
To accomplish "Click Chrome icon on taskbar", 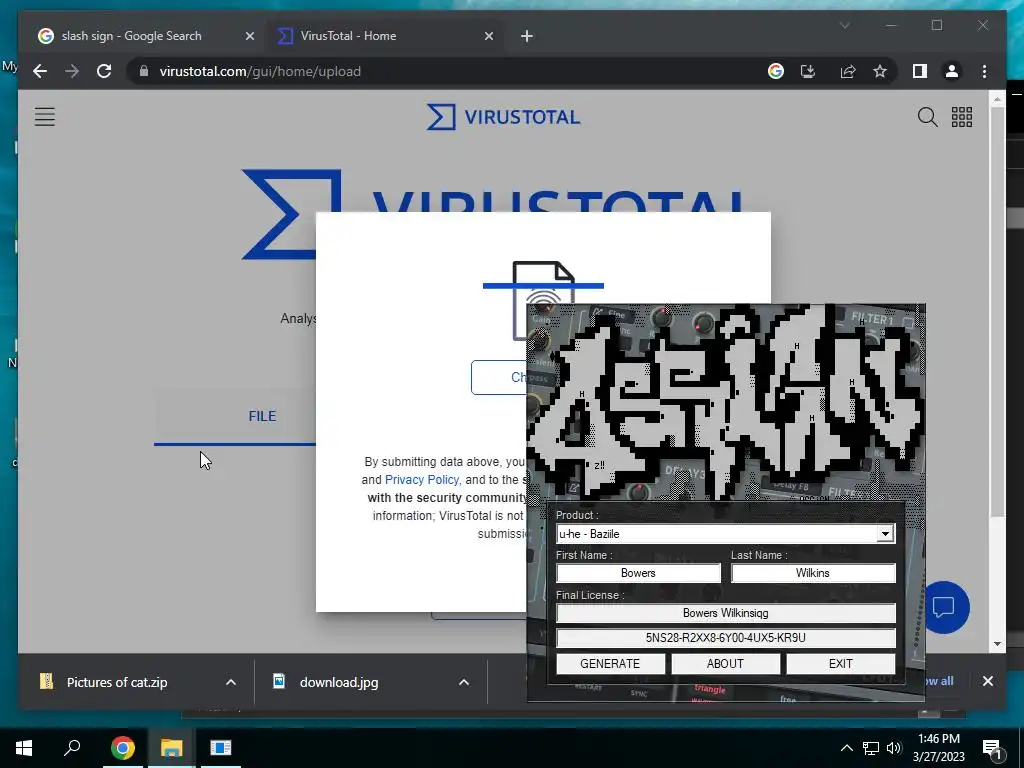I will click(122, 748).
